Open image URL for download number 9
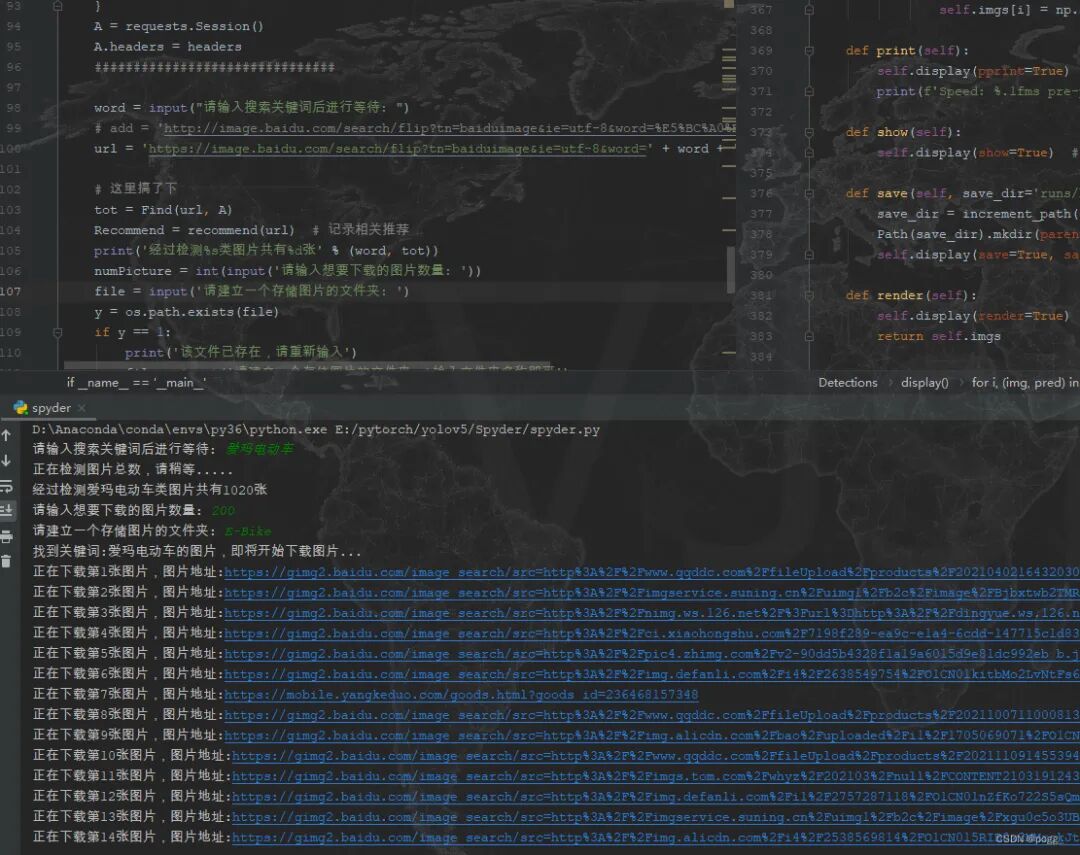 click(x=652, y=735)
